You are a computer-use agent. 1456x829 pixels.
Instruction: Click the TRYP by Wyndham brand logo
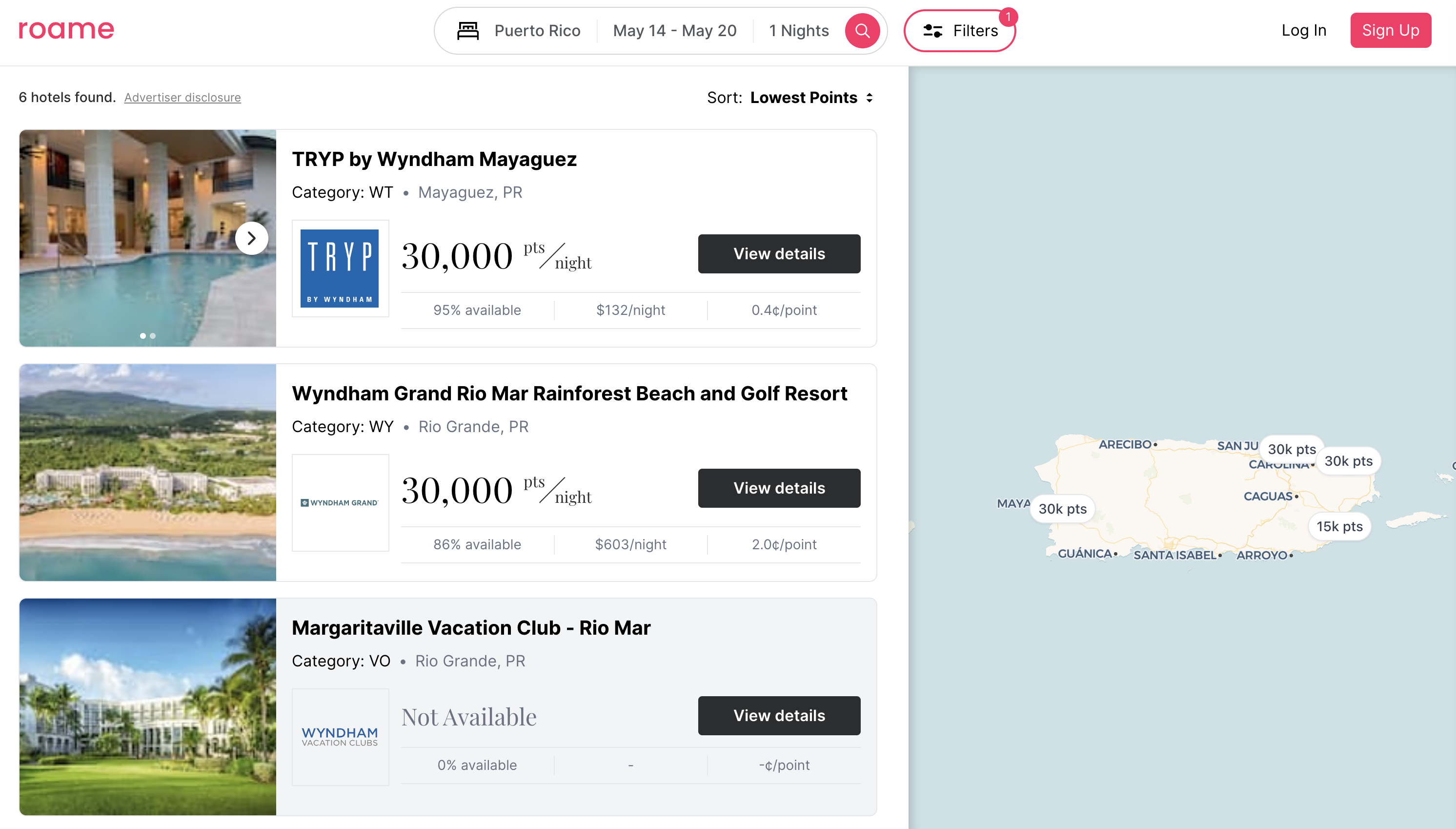click(x=340, y=268)
